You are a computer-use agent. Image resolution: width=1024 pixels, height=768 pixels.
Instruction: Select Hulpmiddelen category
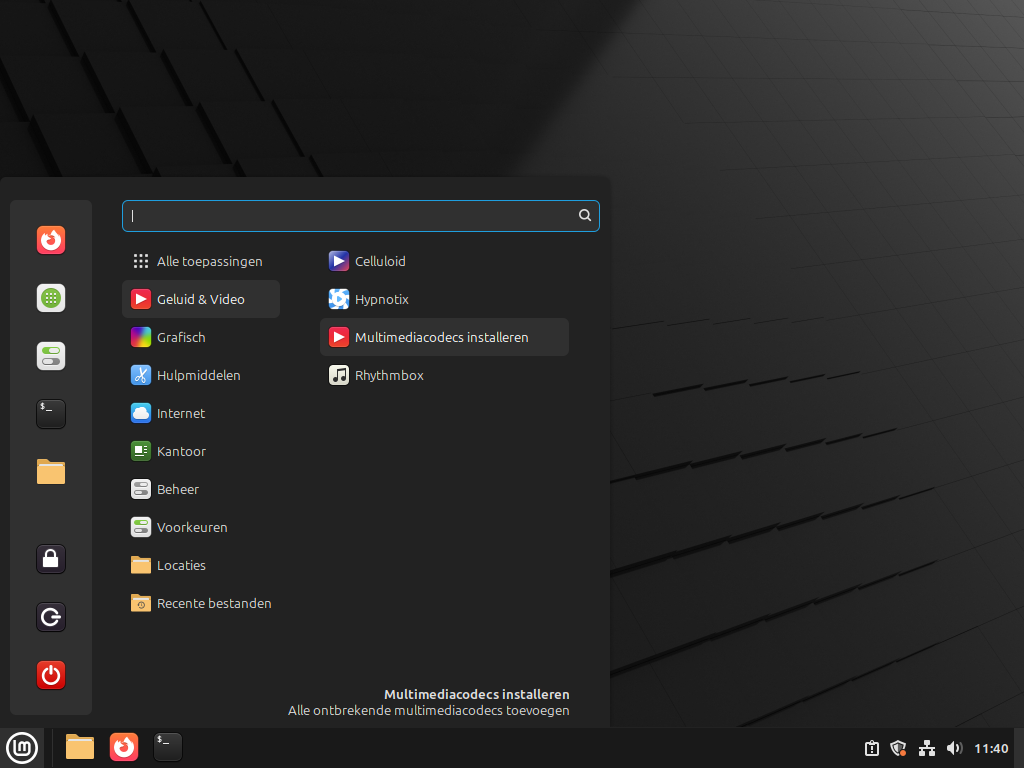[x=200, y=375]
